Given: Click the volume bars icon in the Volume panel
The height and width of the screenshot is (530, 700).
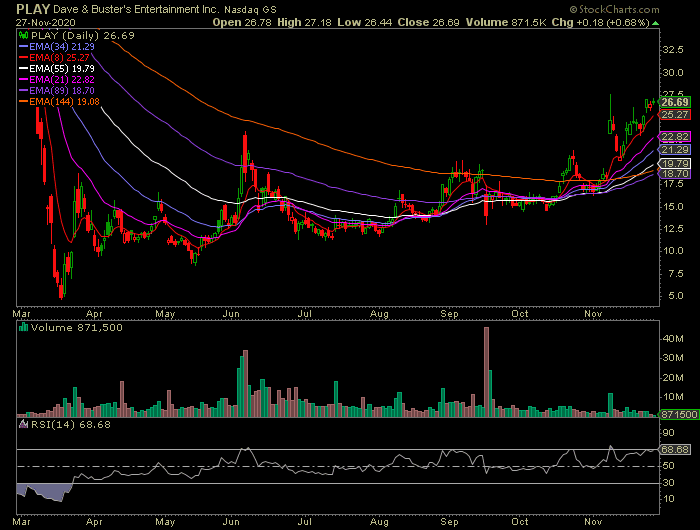Looking at the screenshot, I should [24, 327].
